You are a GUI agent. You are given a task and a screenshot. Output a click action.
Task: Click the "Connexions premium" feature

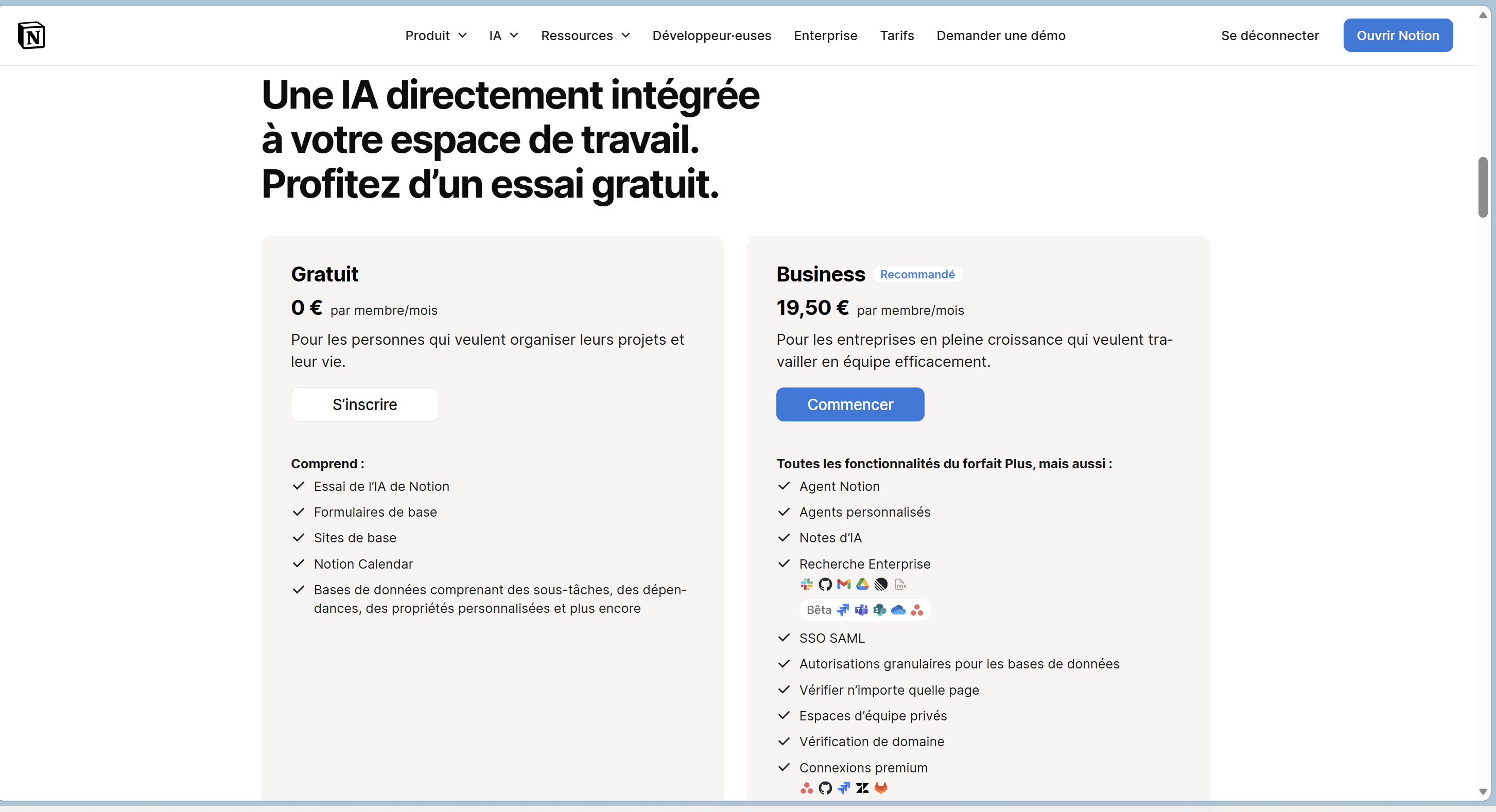(x=863, y=768)
